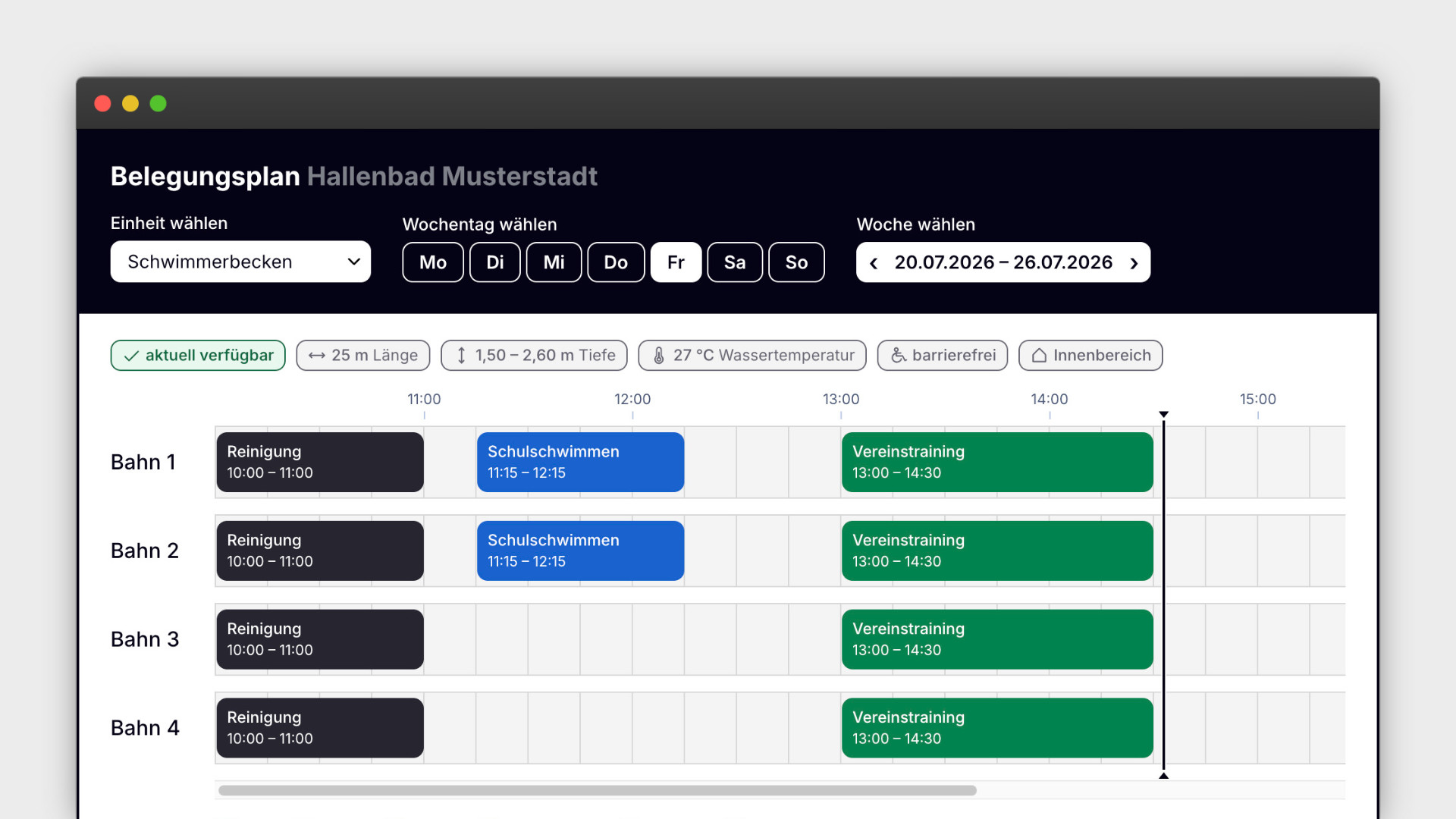Select weekday So

coord(796,262)
